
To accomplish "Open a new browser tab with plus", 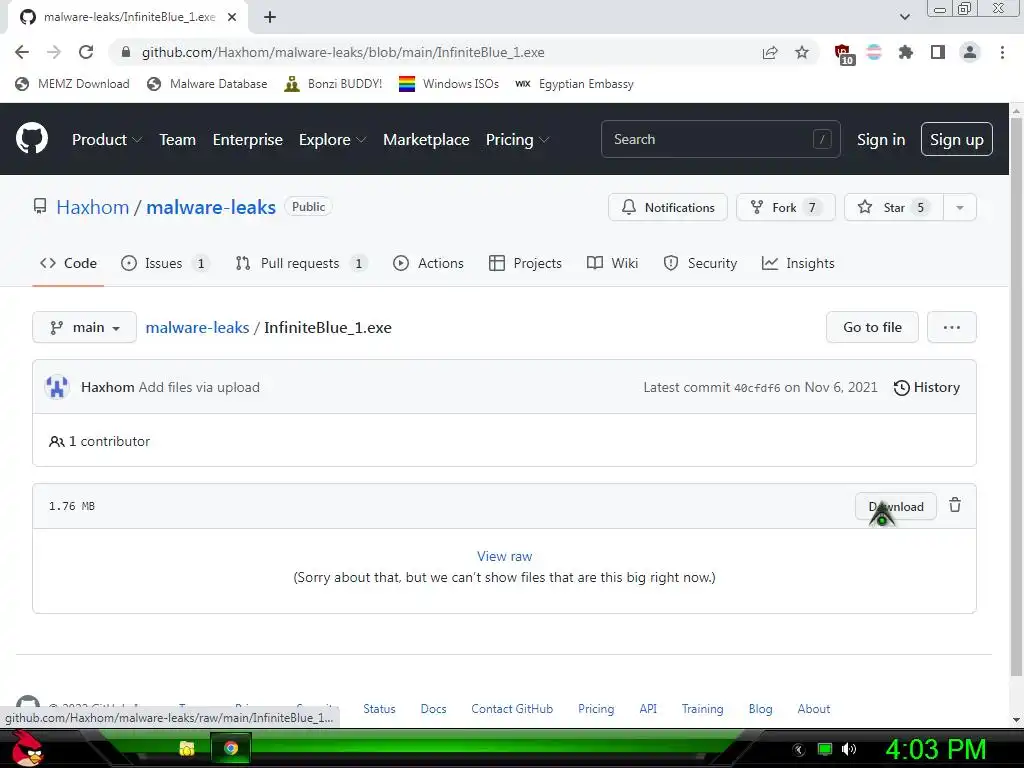I will tap(270, 17).
